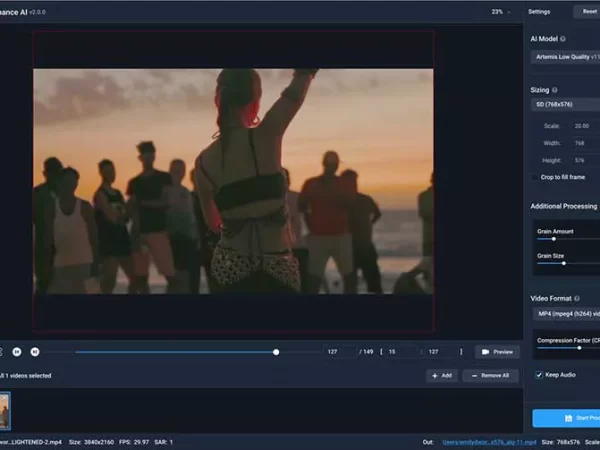The width and height of the screenshot is (600, 450).
Task: Click the Settings label in the panel header
Action: coord(539,12)
